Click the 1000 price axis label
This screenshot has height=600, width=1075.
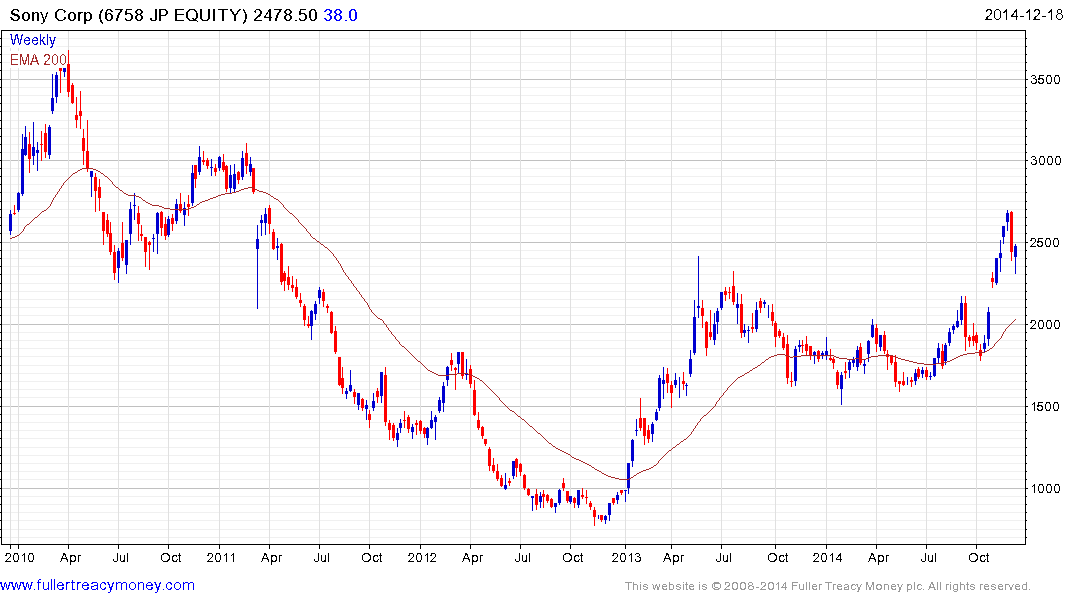coord(1046,488)
